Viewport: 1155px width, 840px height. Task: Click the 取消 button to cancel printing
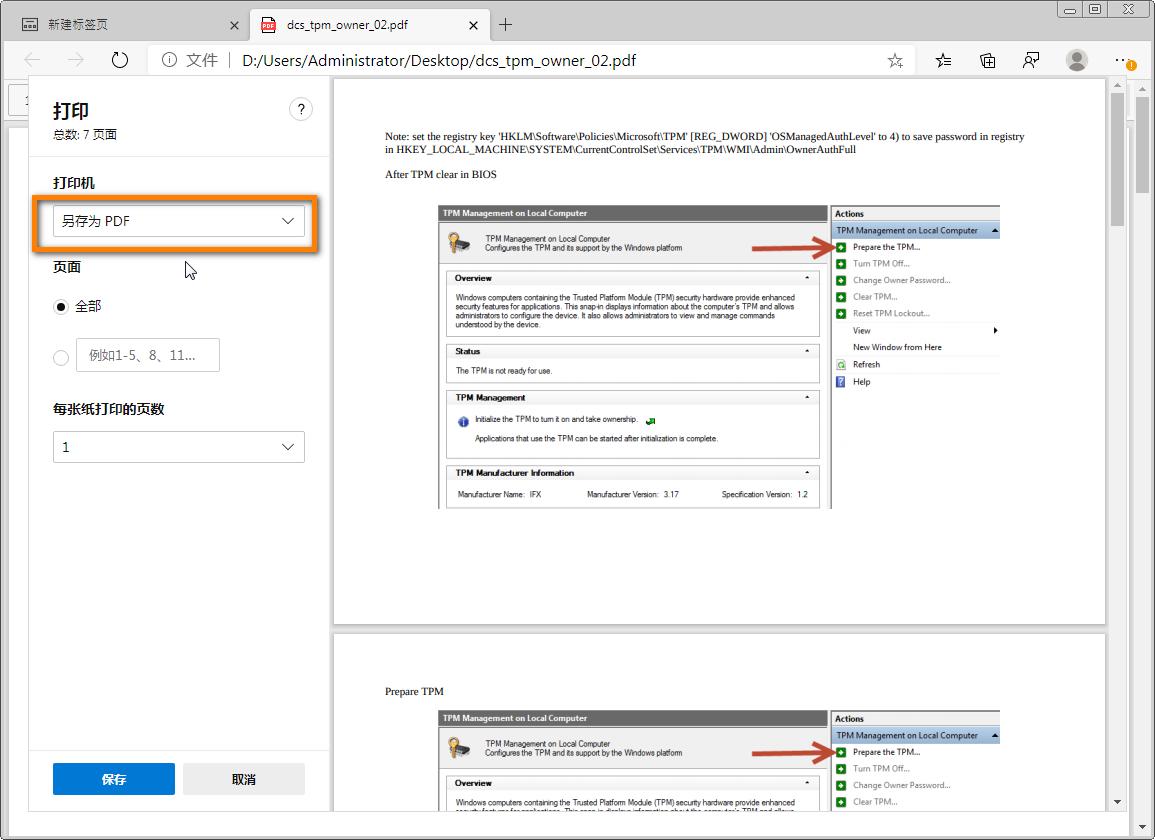tap(244, 779)
